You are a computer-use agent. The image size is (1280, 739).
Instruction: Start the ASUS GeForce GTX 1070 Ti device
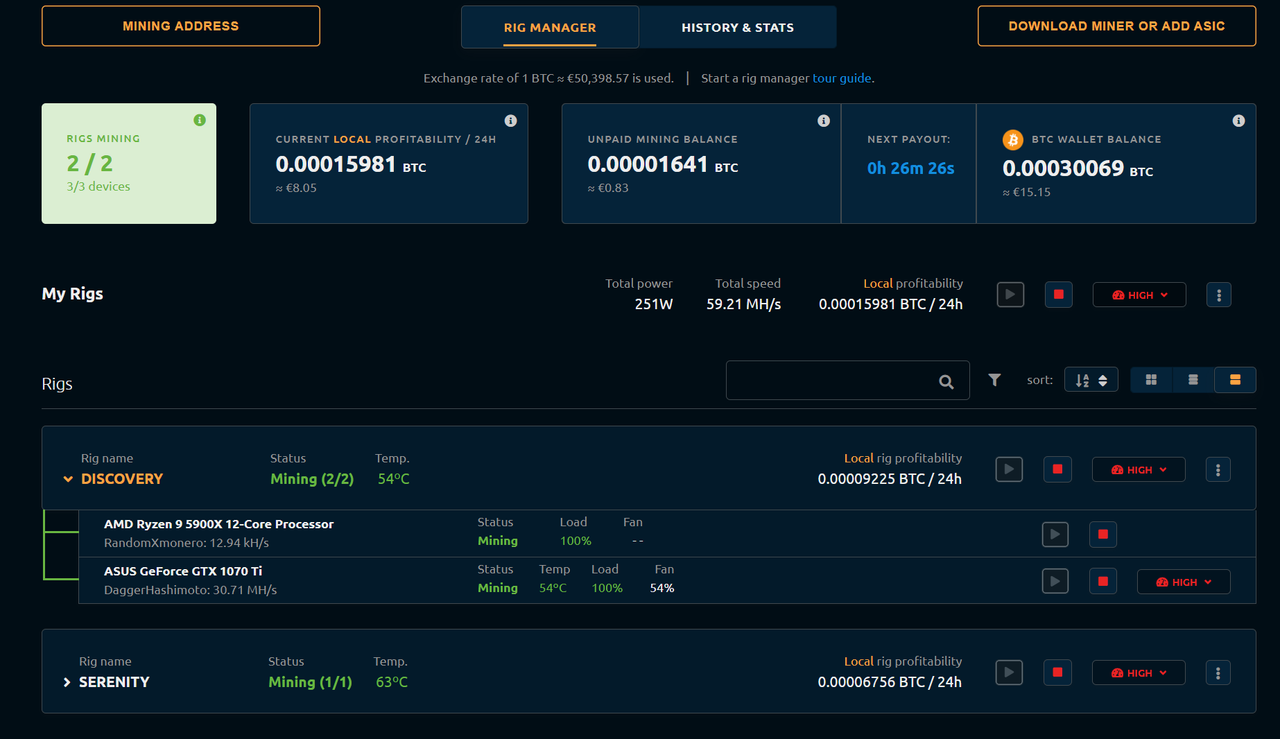(1055, 581)
